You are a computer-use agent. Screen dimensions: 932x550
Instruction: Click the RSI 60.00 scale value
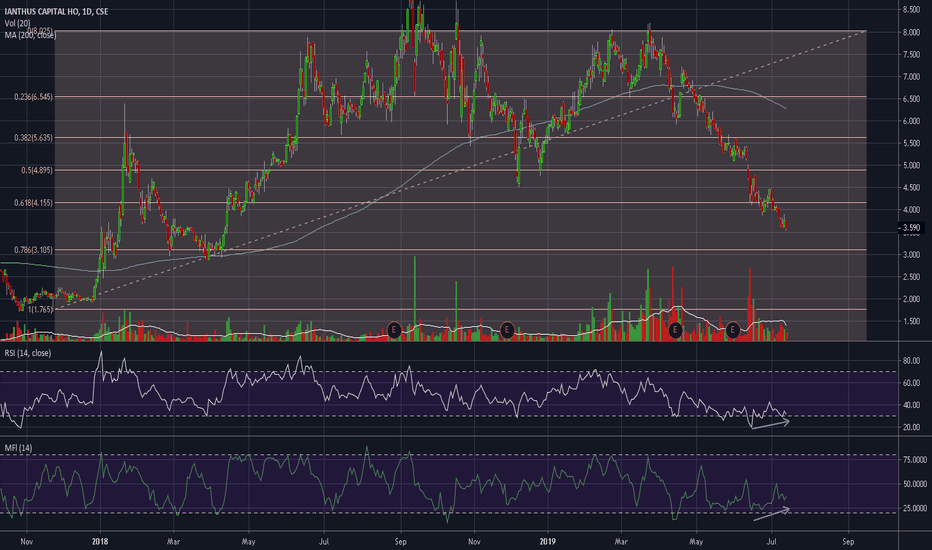(x=912, y=384)
